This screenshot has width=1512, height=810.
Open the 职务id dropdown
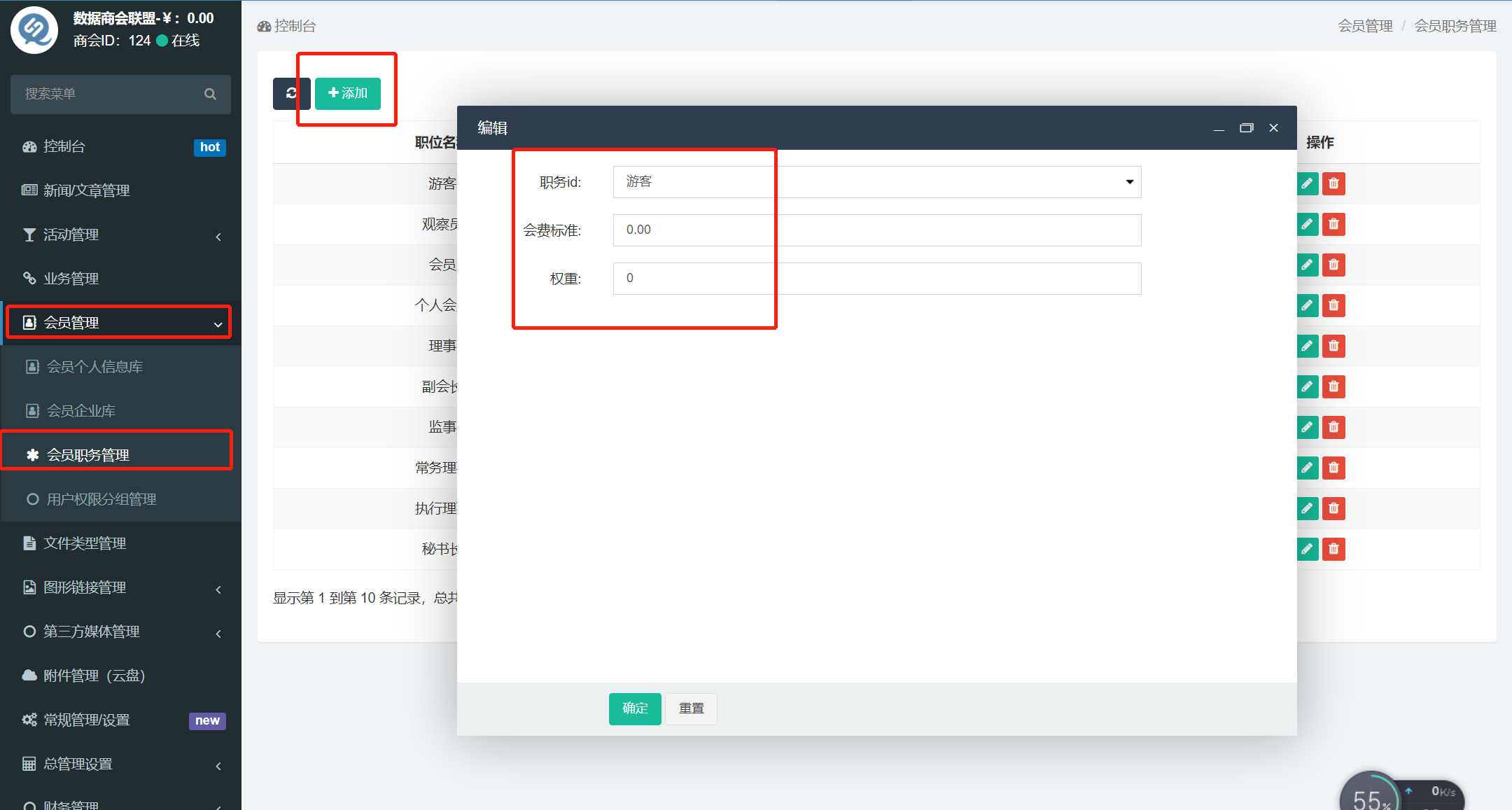click(876, 182)
